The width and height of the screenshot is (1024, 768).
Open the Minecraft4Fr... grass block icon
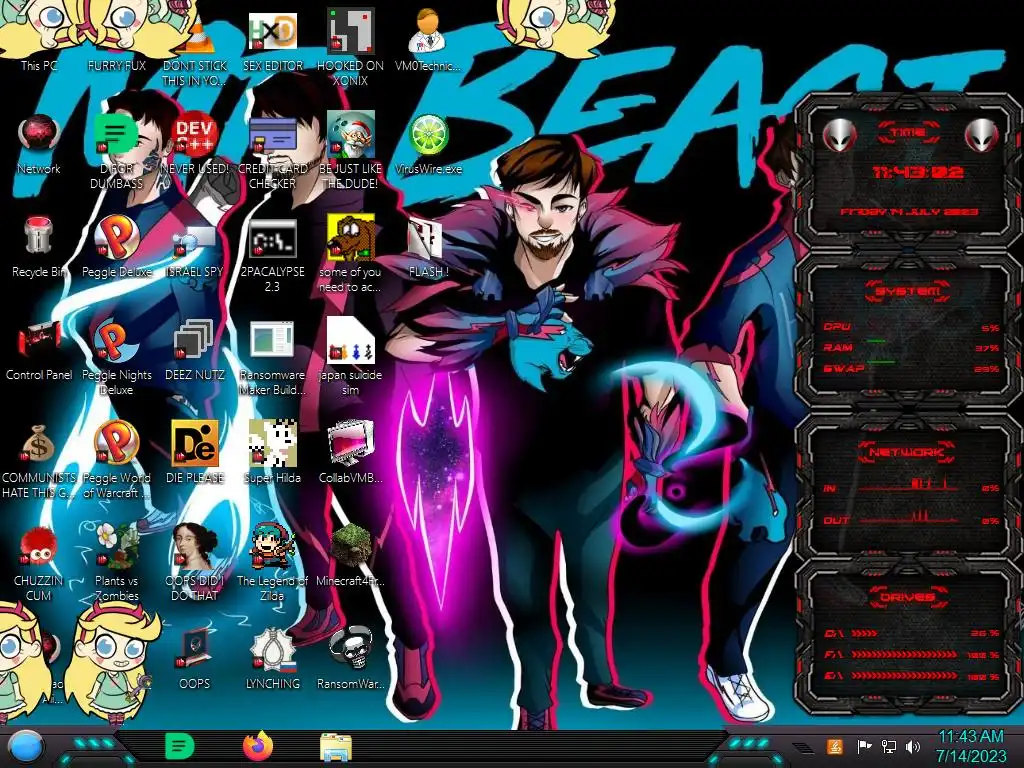point(350,555)
